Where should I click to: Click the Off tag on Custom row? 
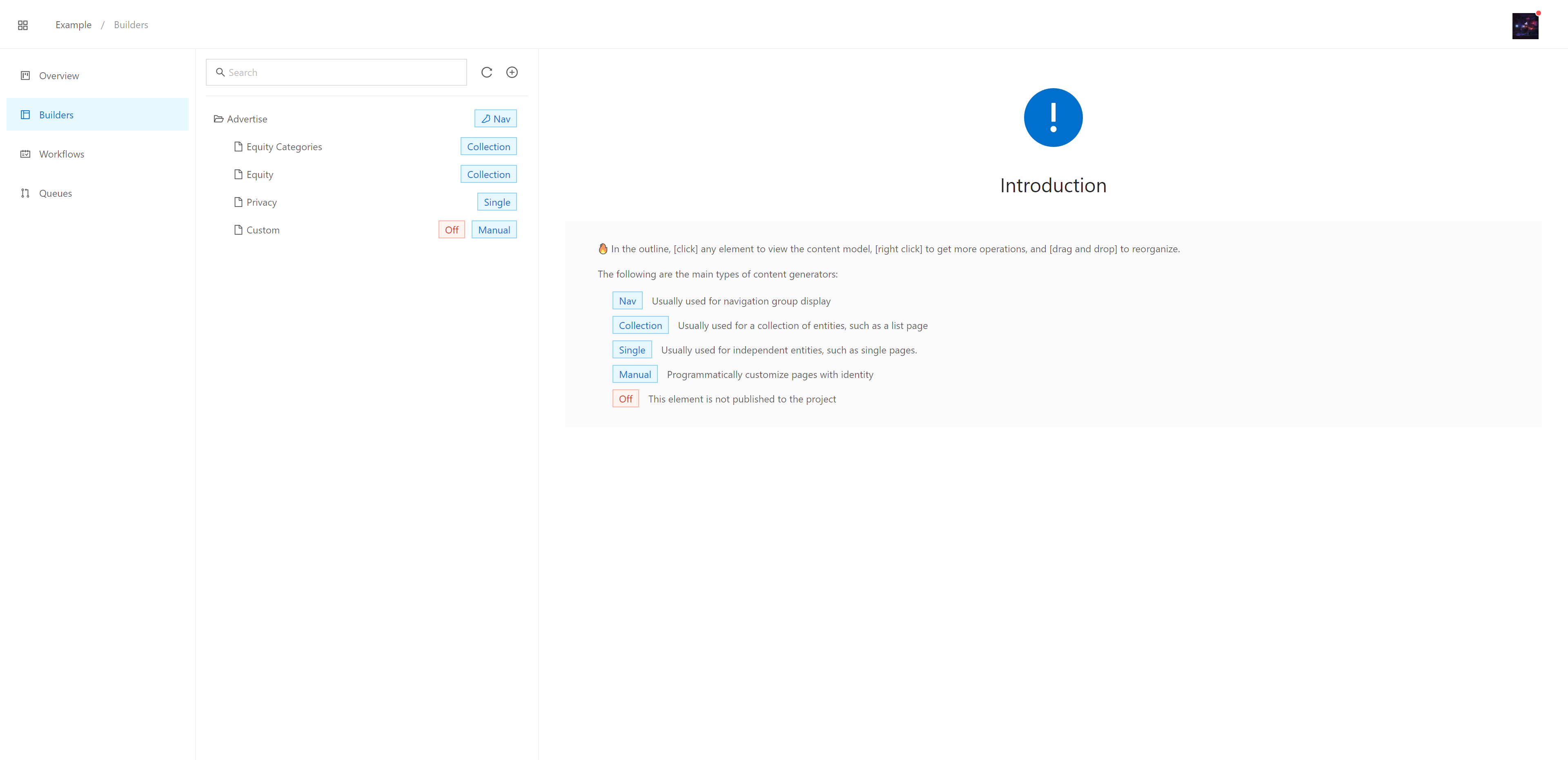coord(452,230)
